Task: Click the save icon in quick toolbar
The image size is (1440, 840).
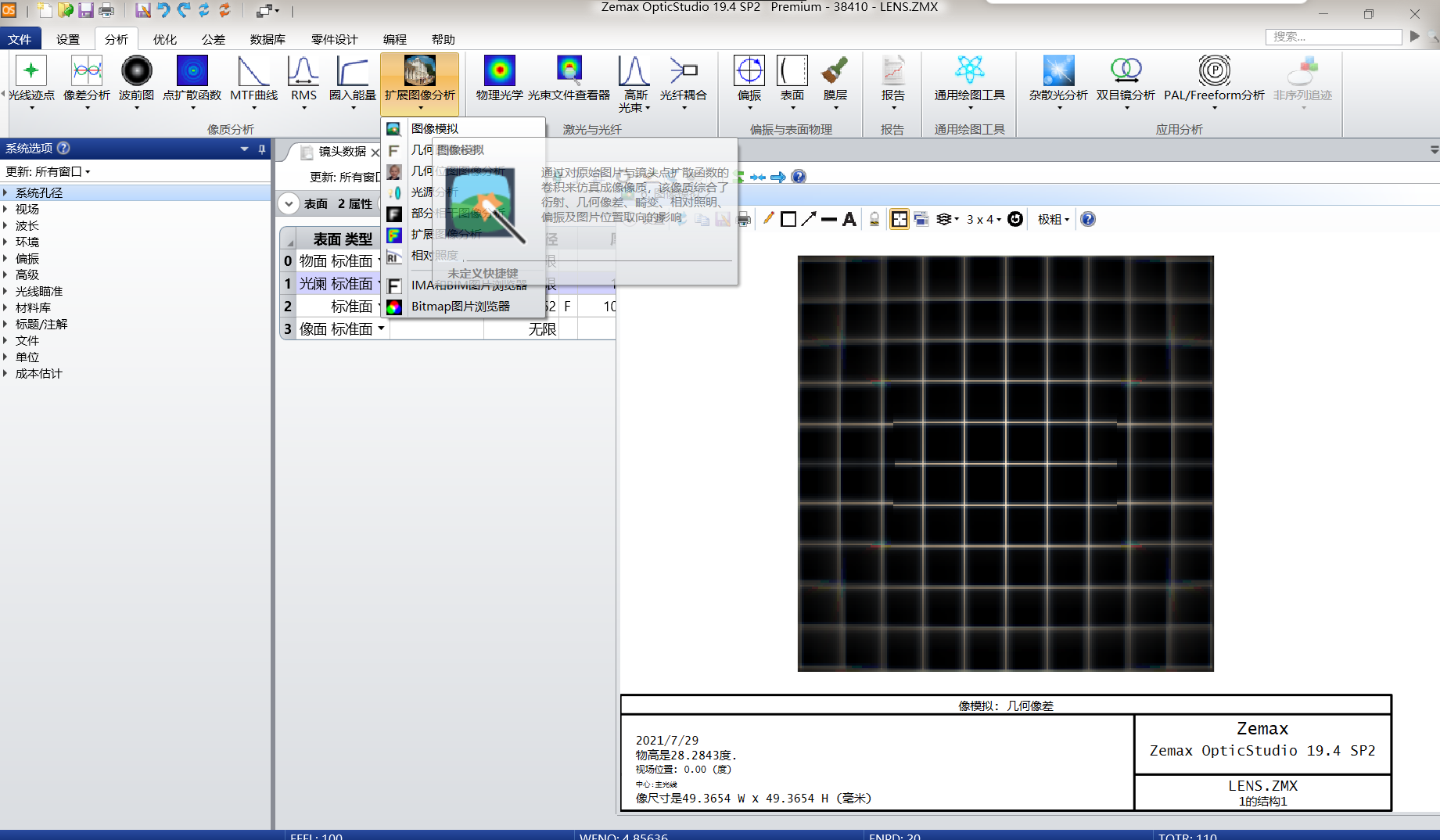Action: click(86, 10)
